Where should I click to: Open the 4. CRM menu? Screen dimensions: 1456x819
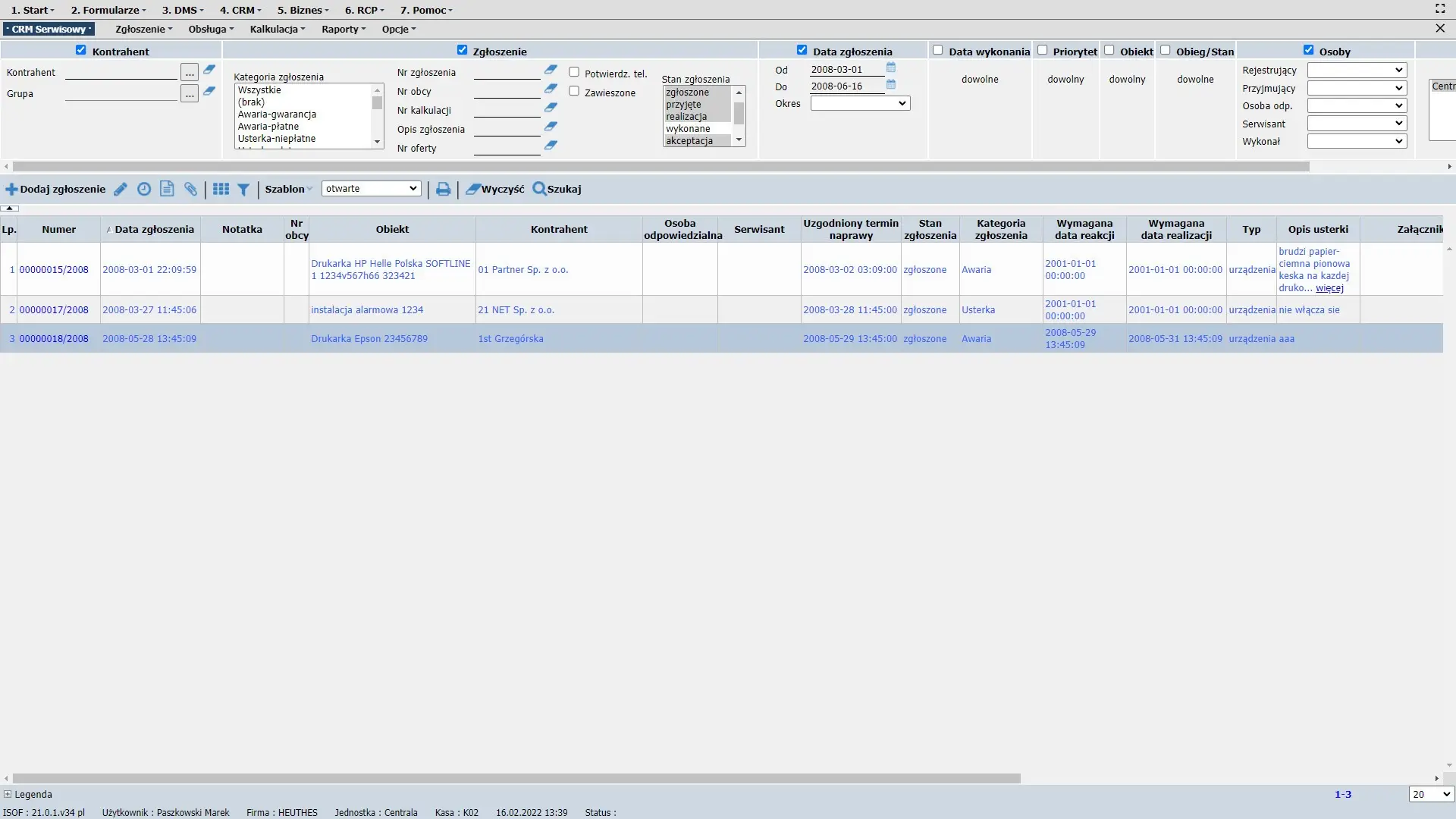click(x=240, y=10)
